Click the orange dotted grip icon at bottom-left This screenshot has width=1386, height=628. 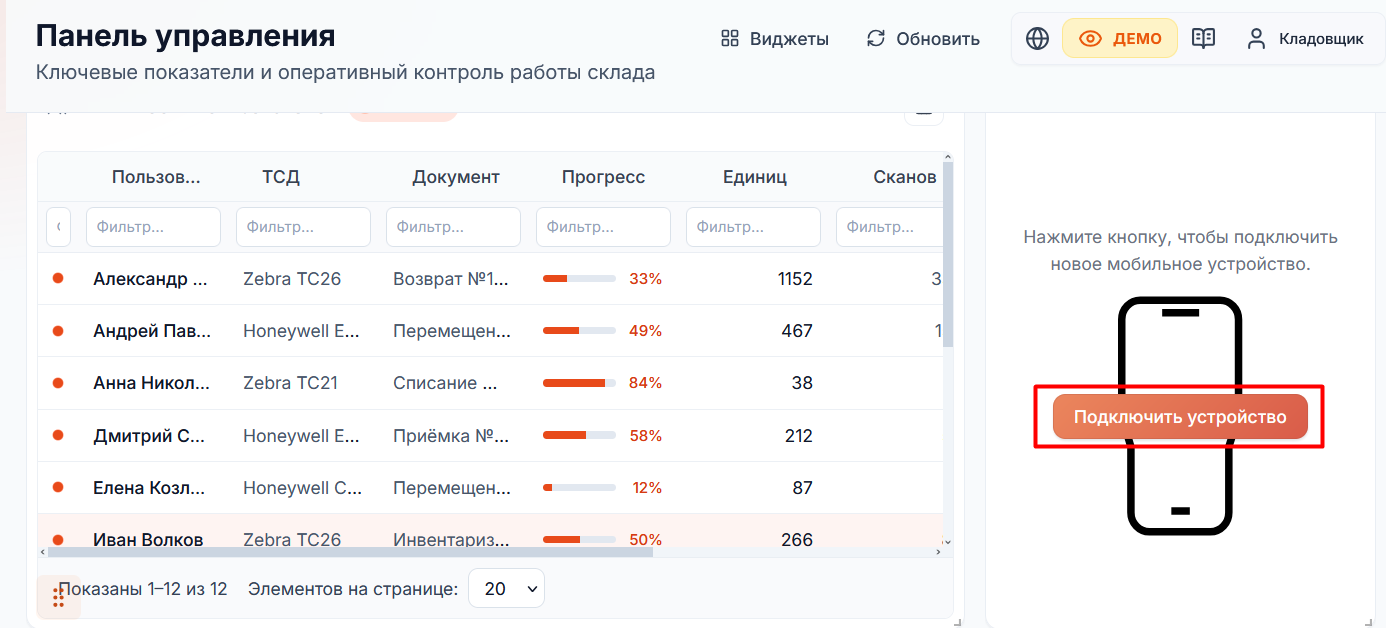click(58, 597)
